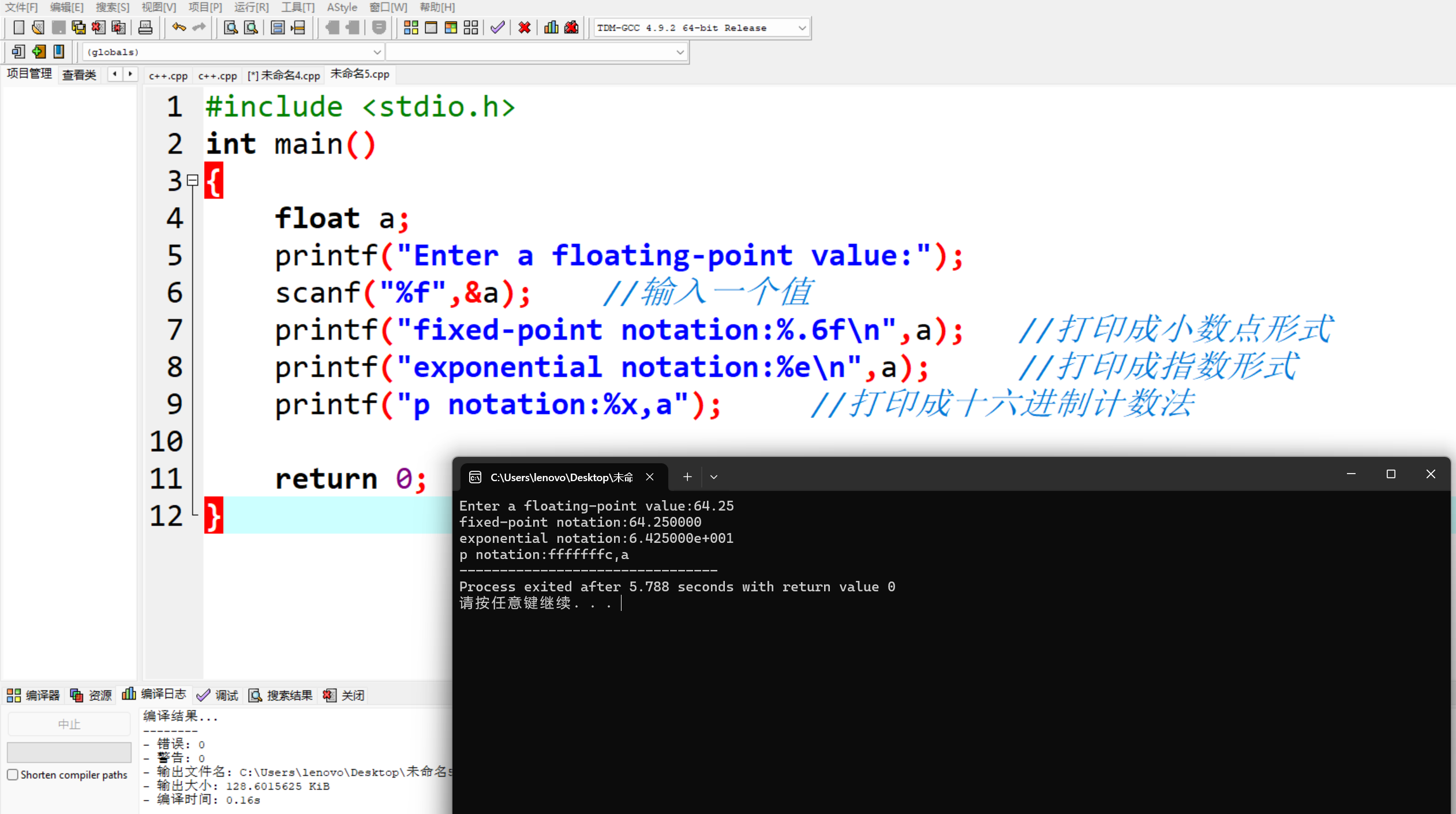Viewport: 1456px width, 814px height.
Task: Switch to the 未命名4.cpp editor tab
Action: pyautogui.click(x=284, y=76)
